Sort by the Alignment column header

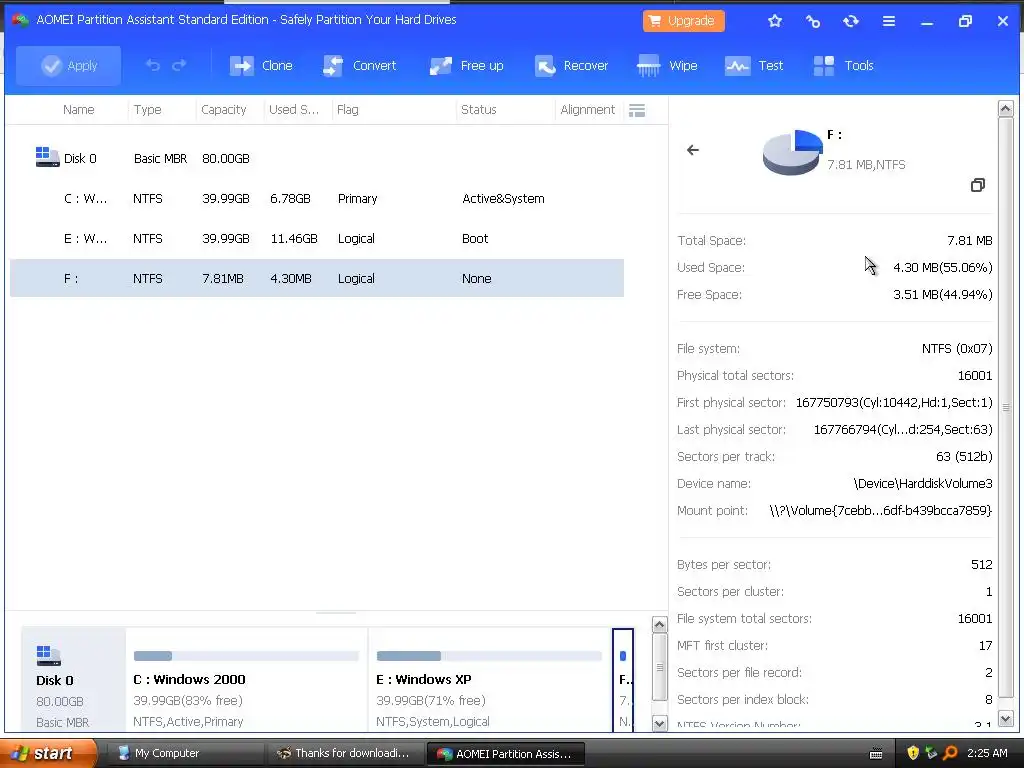588,110
